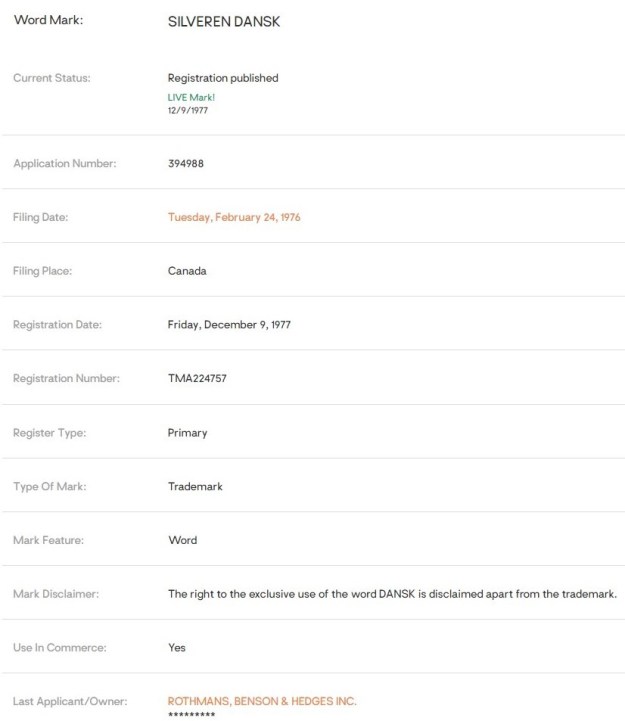Open the ROTHMANS, BENSON & HEDGES INC. owner link

click(262, 701)
